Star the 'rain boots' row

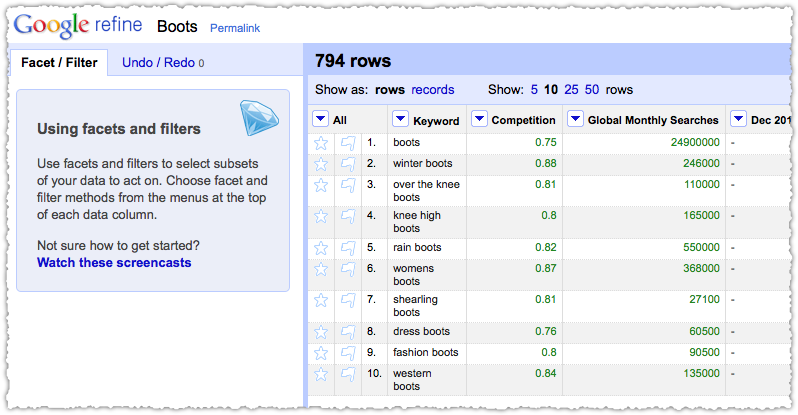pos(321,248)
